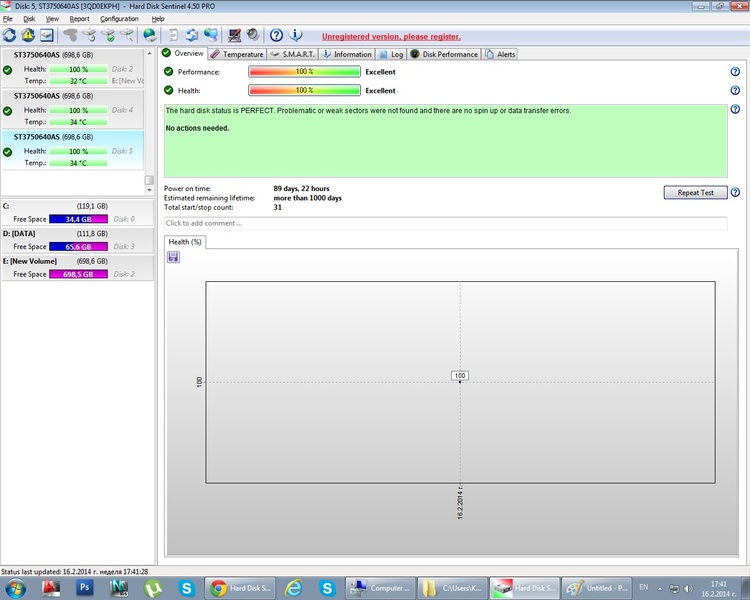Select the E: [New Volume] partition entry
750x600 pixels.
tap(77, 268)
